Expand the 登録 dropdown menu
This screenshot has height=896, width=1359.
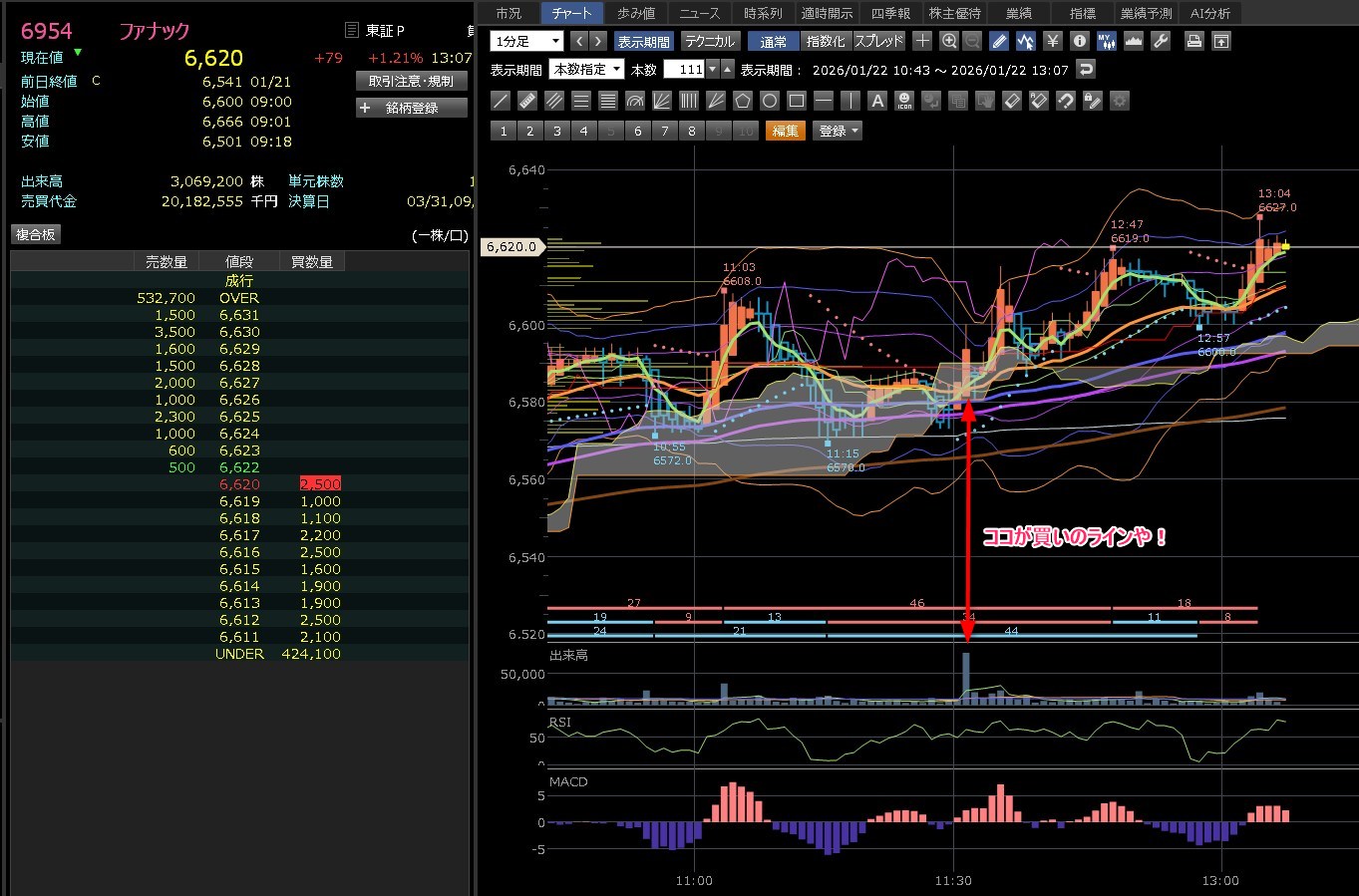[x=839, y=131]
